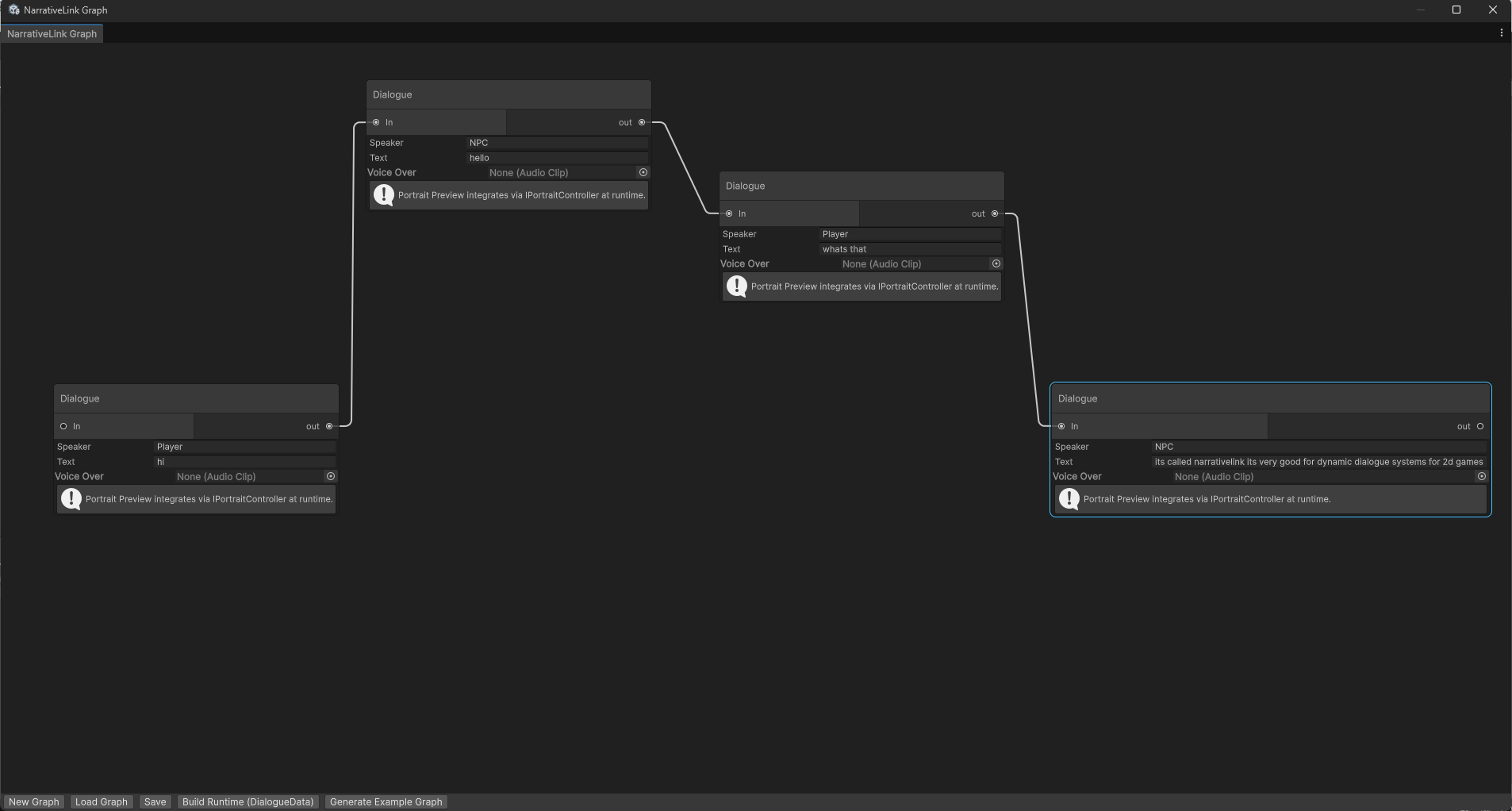Click Speaker field in whats that node
This screenshot has width=1512, height=811.
910,234
